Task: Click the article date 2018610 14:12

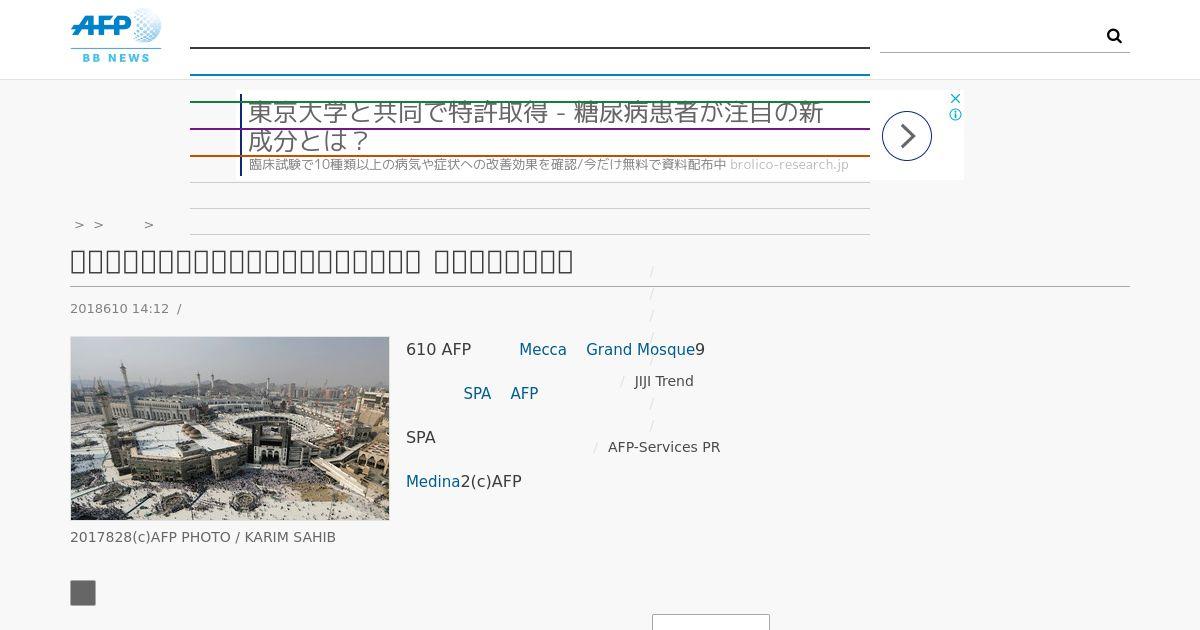Action: (x=120, y=309)
